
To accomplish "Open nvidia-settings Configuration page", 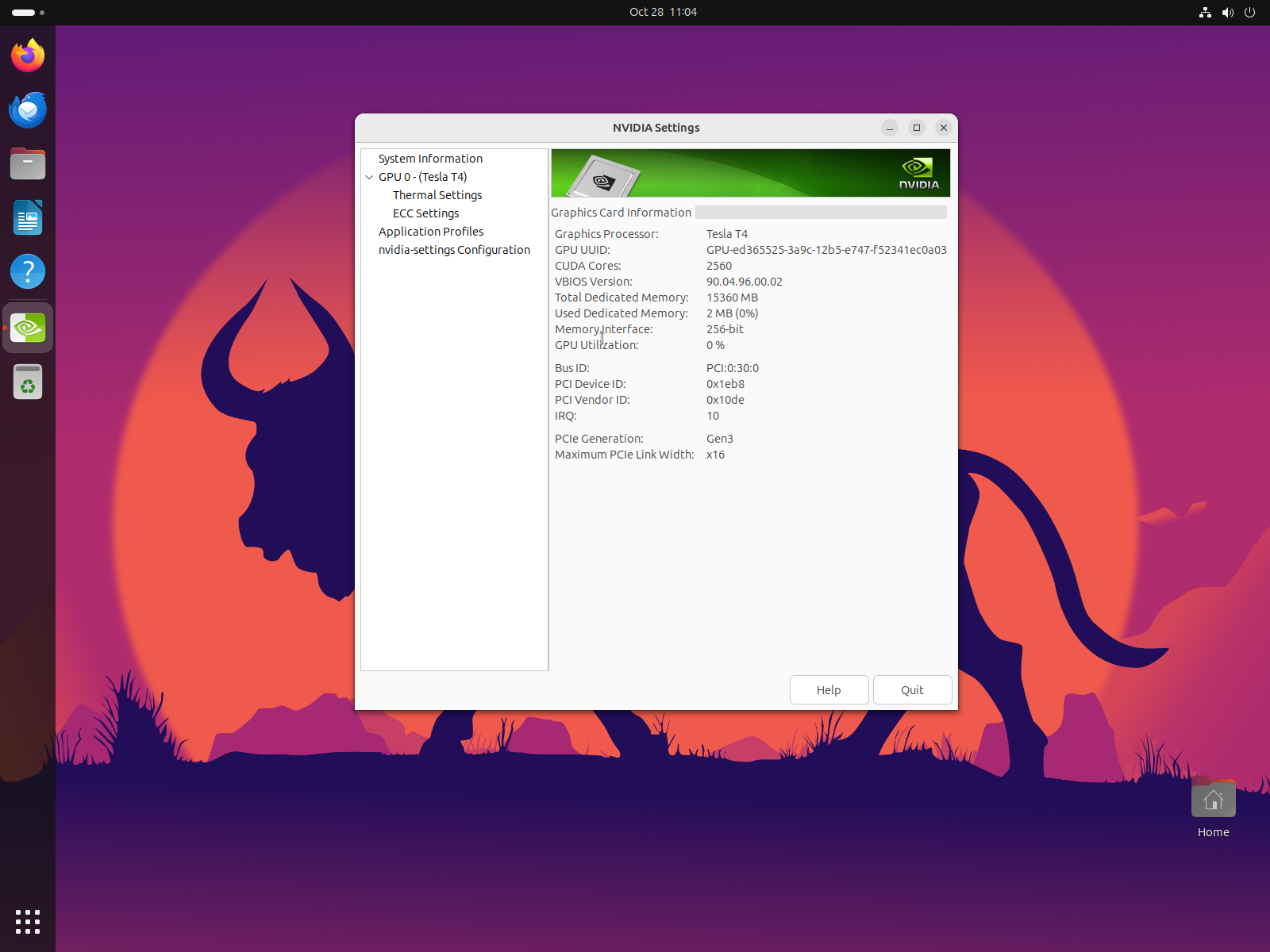I will tap(454, 250).
